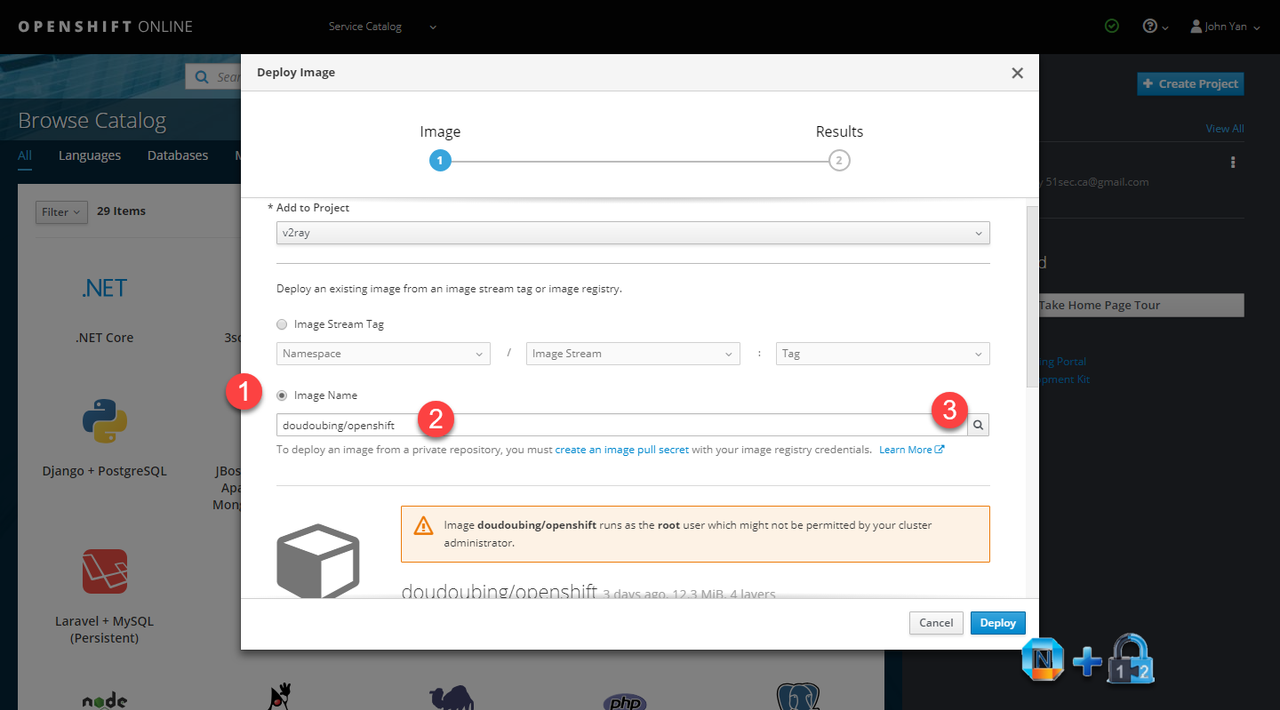Open the Service Catalog dropdown

point(383,27)
